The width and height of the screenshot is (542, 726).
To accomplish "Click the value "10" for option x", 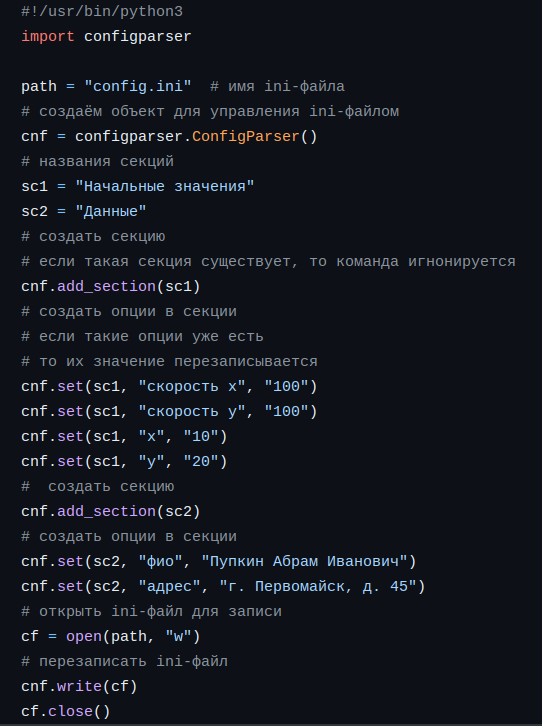I will [201, 436].
